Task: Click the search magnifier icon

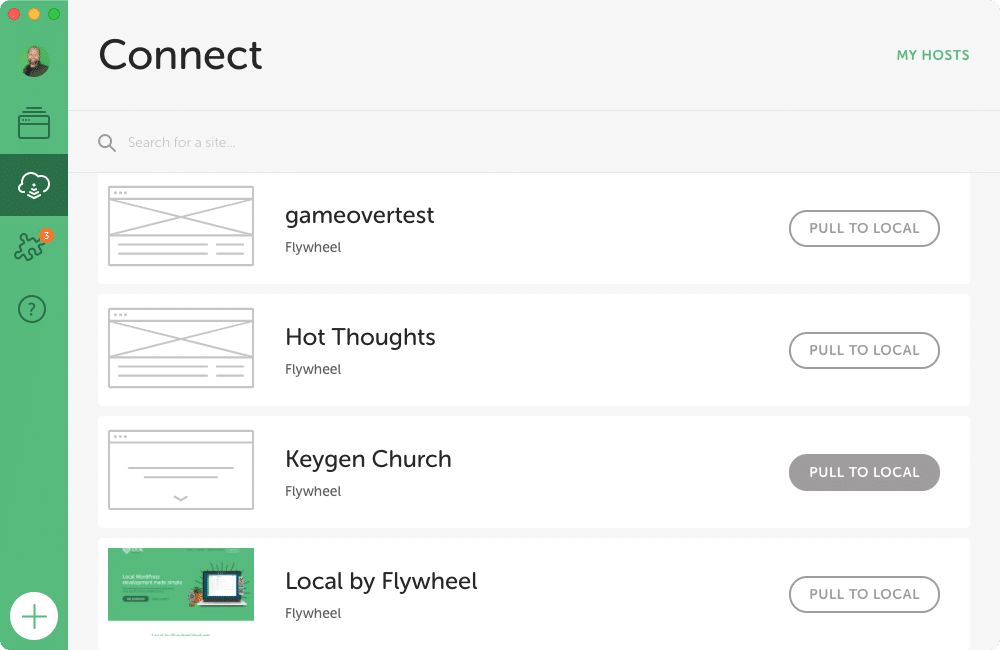Action: click(107, 143)
